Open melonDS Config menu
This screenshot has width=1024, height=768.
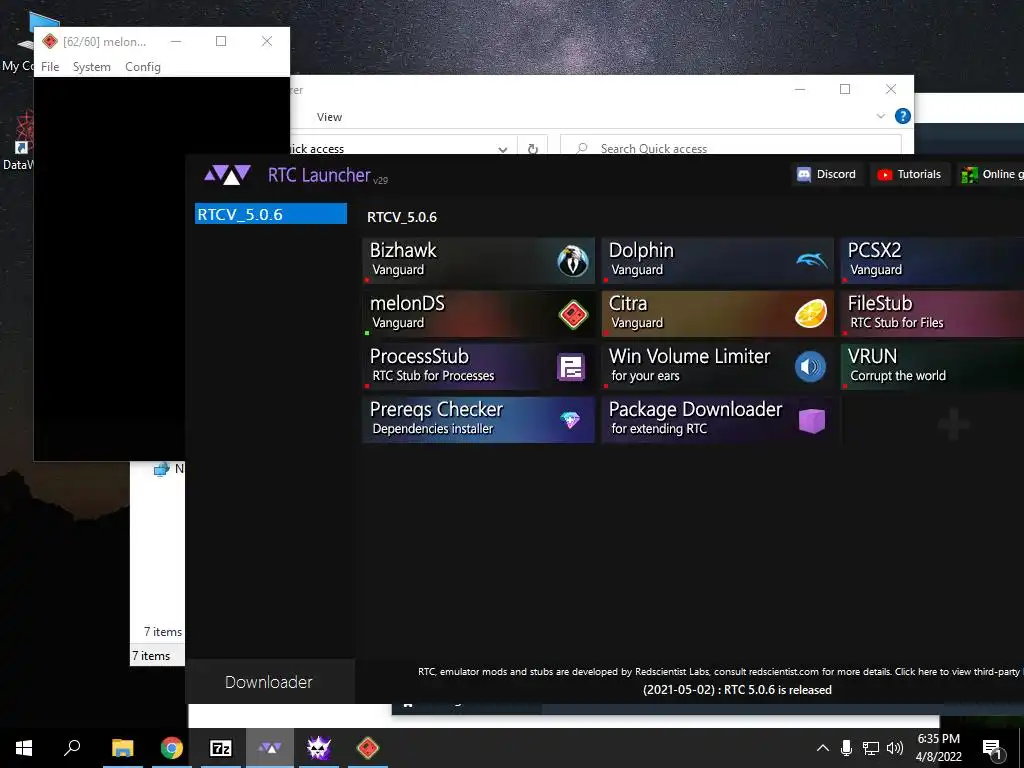pos(143,67)
